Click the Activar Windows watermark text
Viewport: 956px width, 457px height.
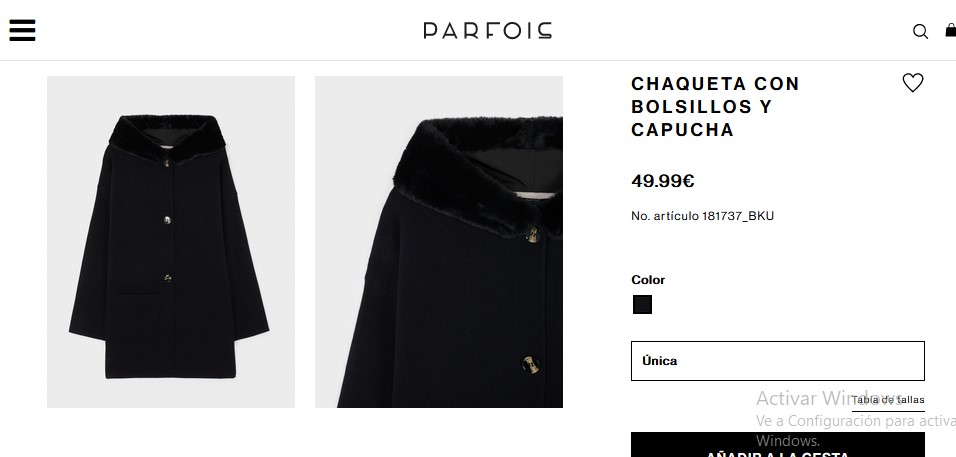point(830,398)
